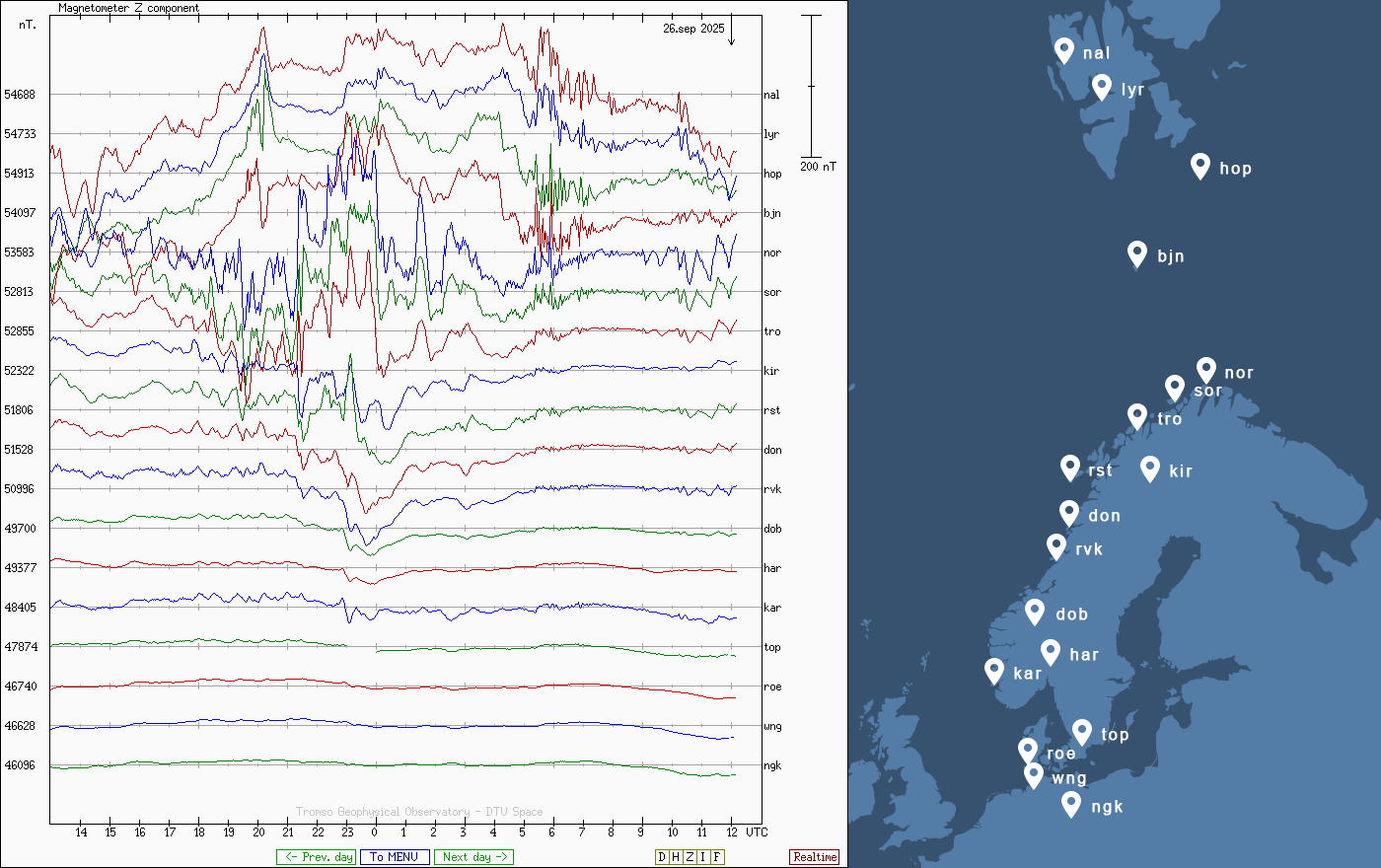Click the kar station map pin
Screen dimensions: 1381x868
pos(994,671)
